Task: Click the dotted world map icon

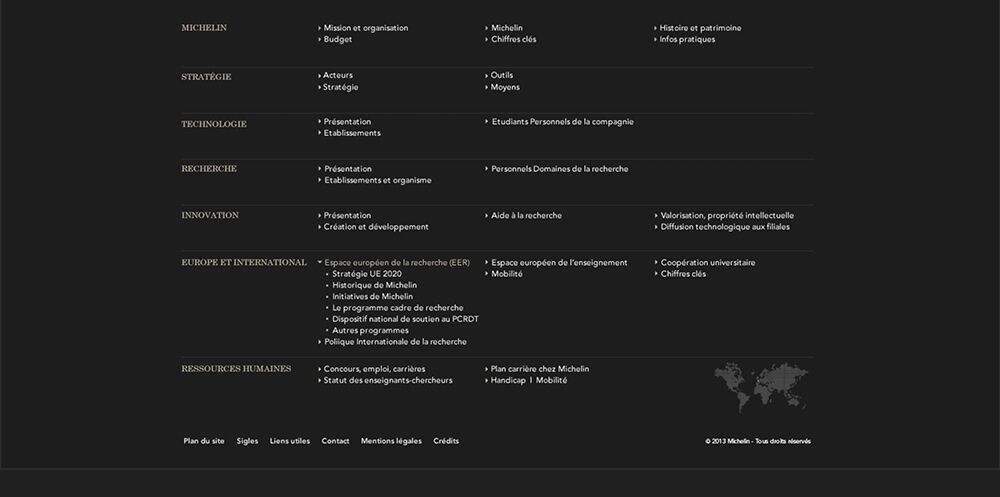Action: 761,387
